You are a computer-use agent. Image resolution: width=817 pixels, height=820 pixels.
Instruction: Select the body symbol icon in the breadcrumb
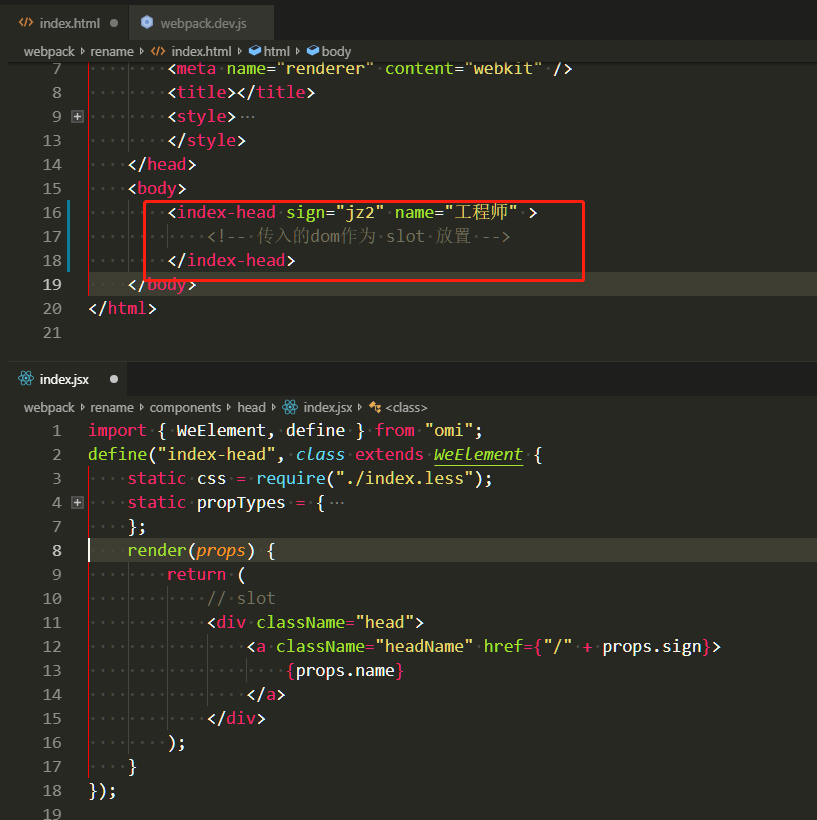click(315, 51)
